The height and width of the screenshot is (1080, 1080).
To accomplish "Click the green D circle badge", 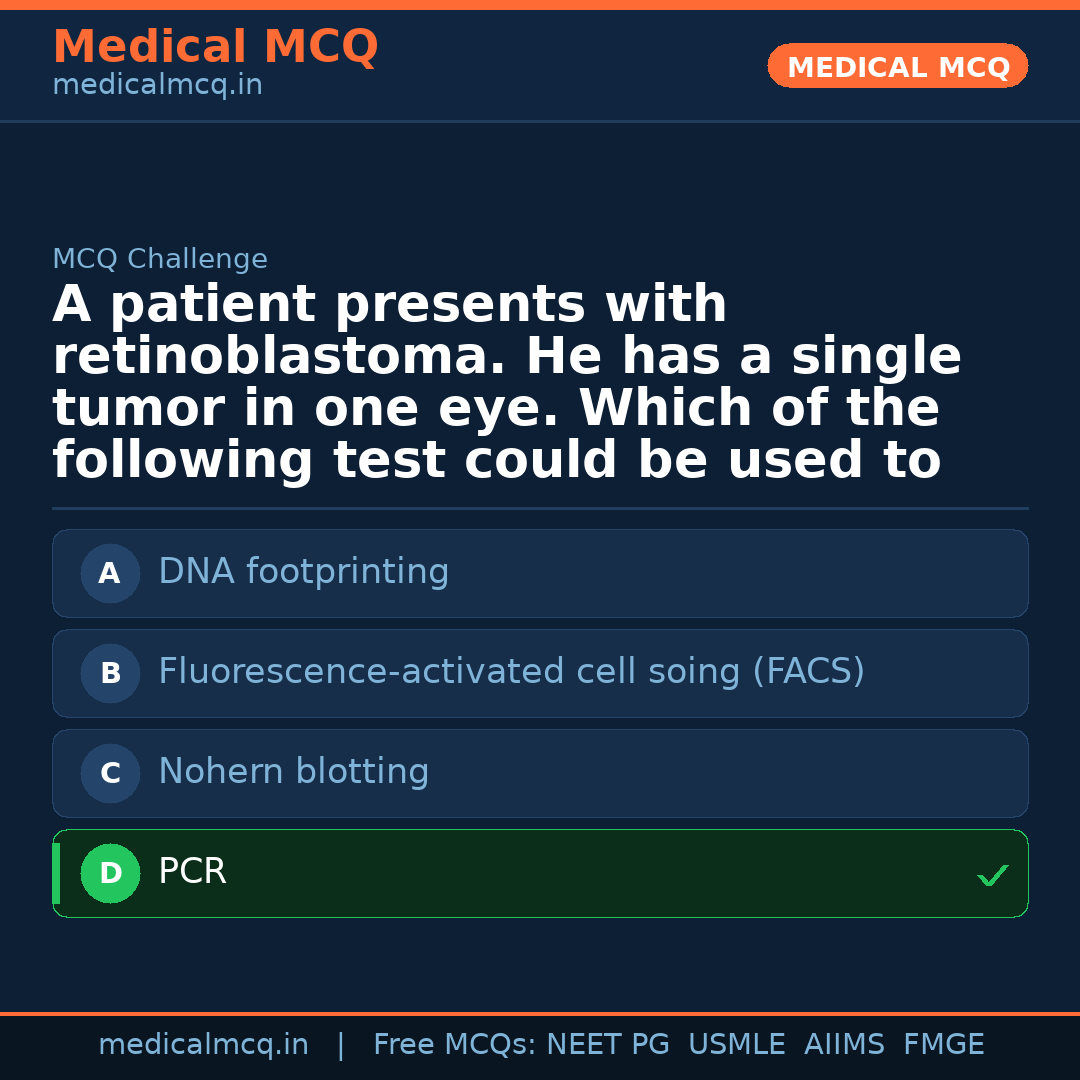I will point(110,873).
